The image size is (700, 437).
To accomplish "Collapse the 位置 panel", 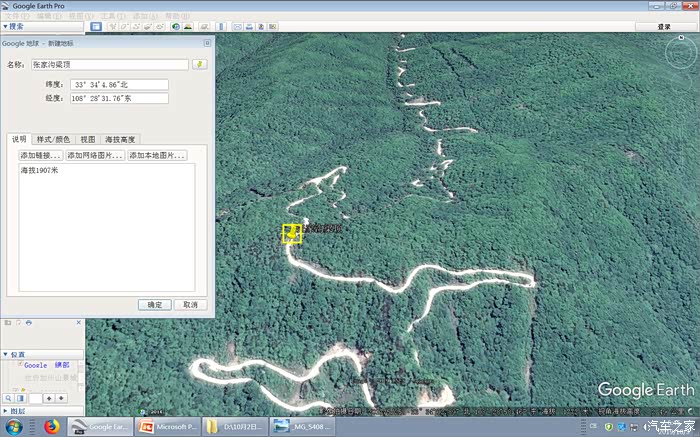I will (5, 354).
